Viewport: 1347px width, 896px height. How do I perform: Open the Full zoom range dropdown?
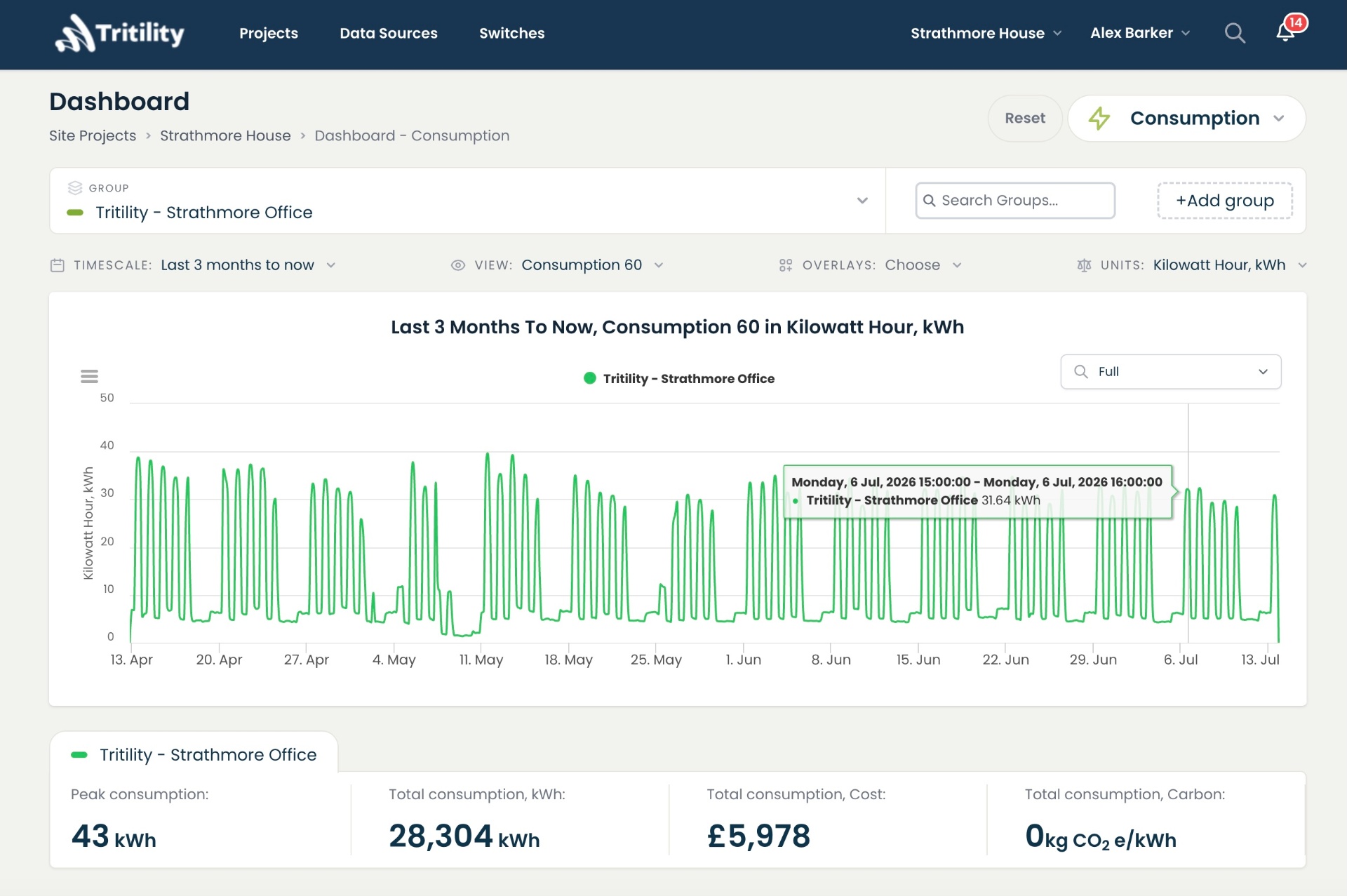pos(1171,372)
